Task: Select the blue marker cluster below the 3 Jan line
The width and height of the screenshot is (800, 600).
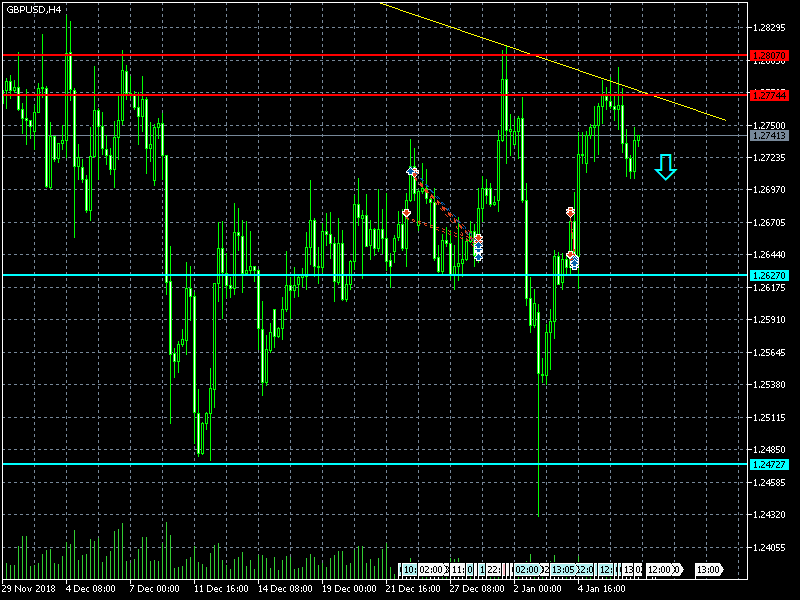Action: pos(573,262)
